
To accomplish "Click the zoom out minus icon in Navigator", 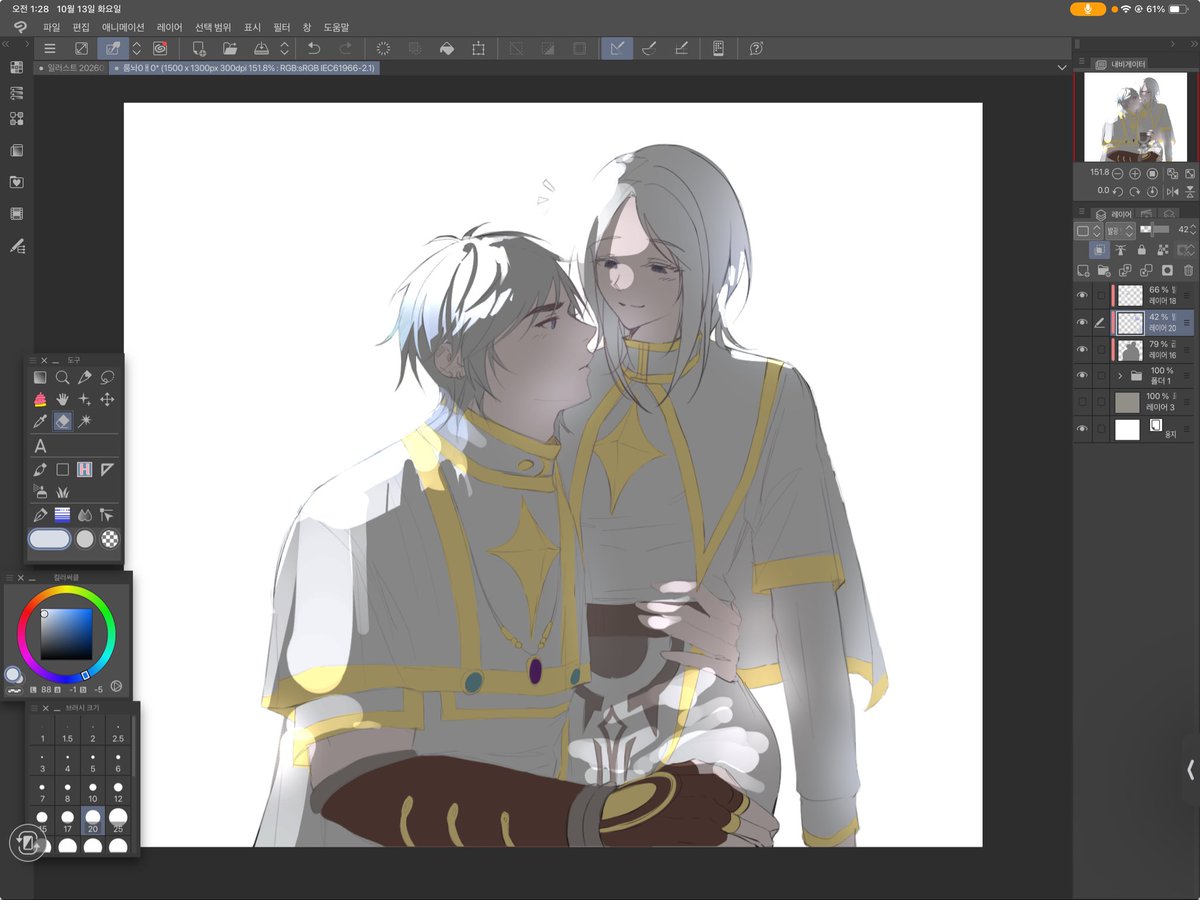I will pyautogui.click(x=1118, y=173).
